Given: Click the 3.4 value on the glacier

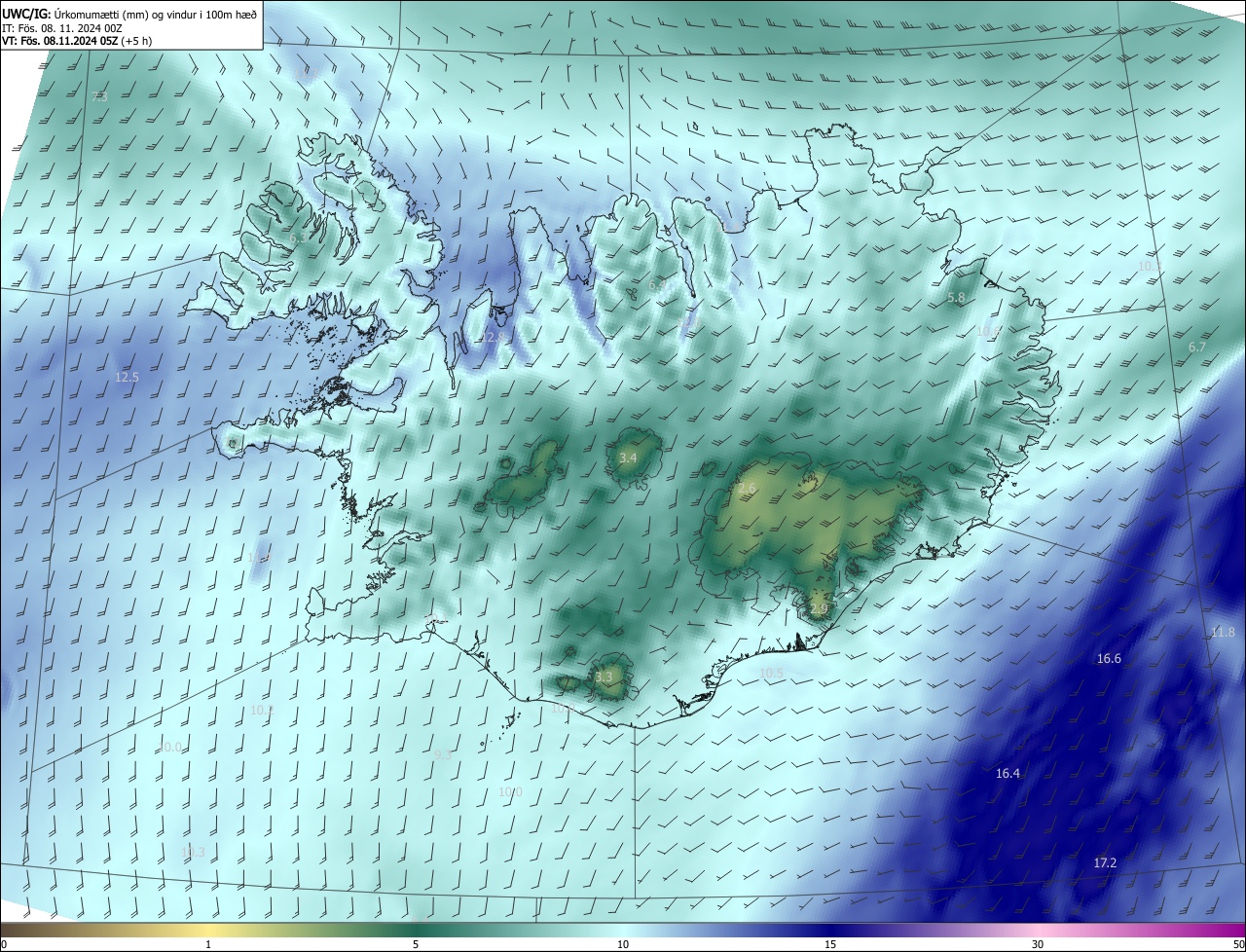Looking at the screenshot, I should (x=628, y=458).
